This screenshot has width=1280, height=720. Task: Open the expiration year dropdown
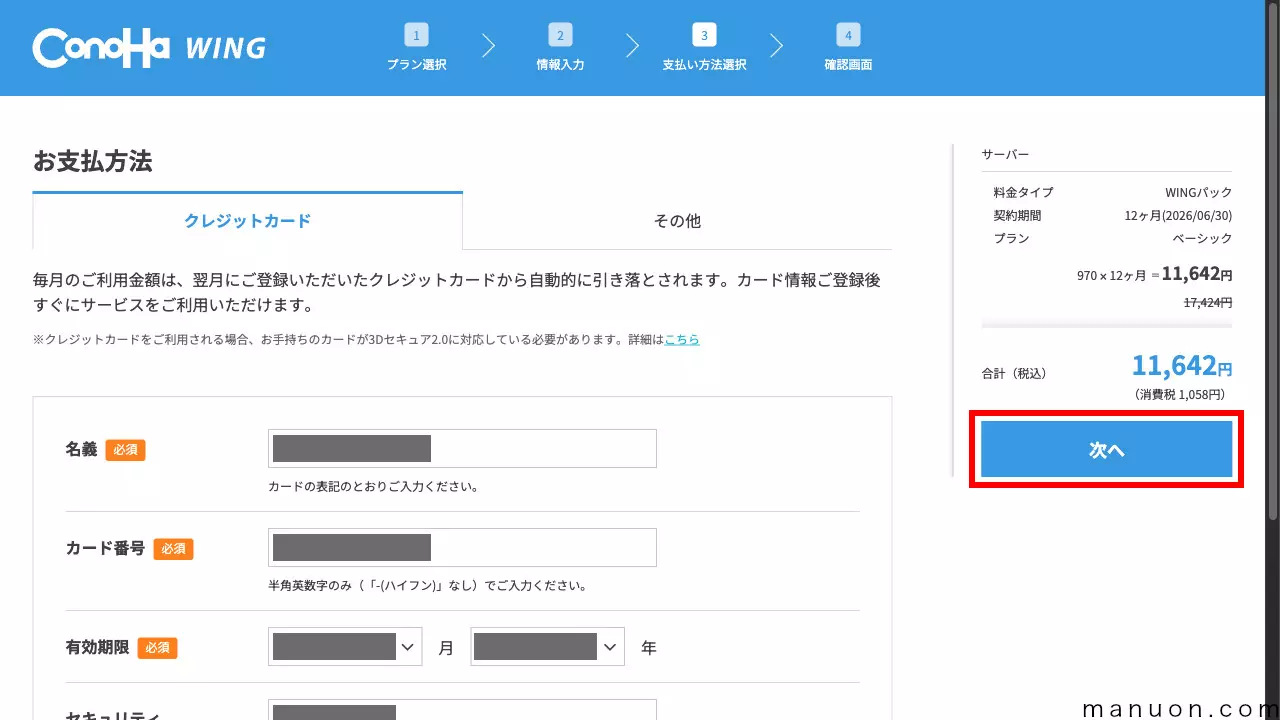coord(547,646)
